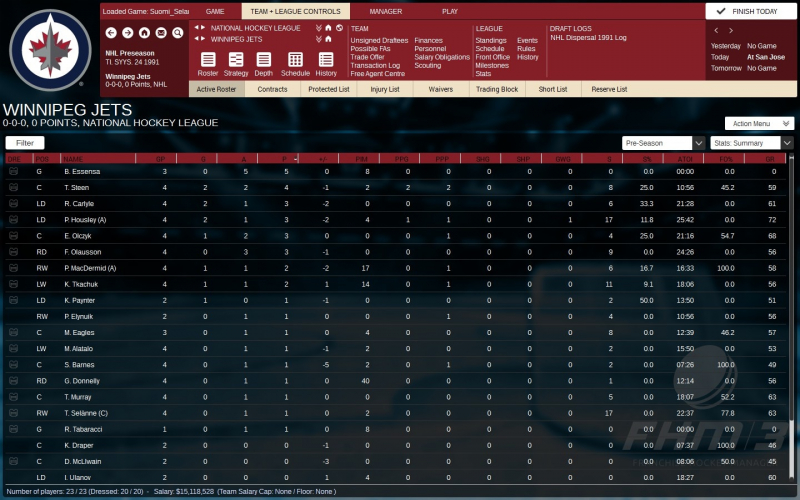Screen dimensions: 800x500
Task: Toggle dressed jersey icon for R. Carlyle
Action: click(14, 204)
